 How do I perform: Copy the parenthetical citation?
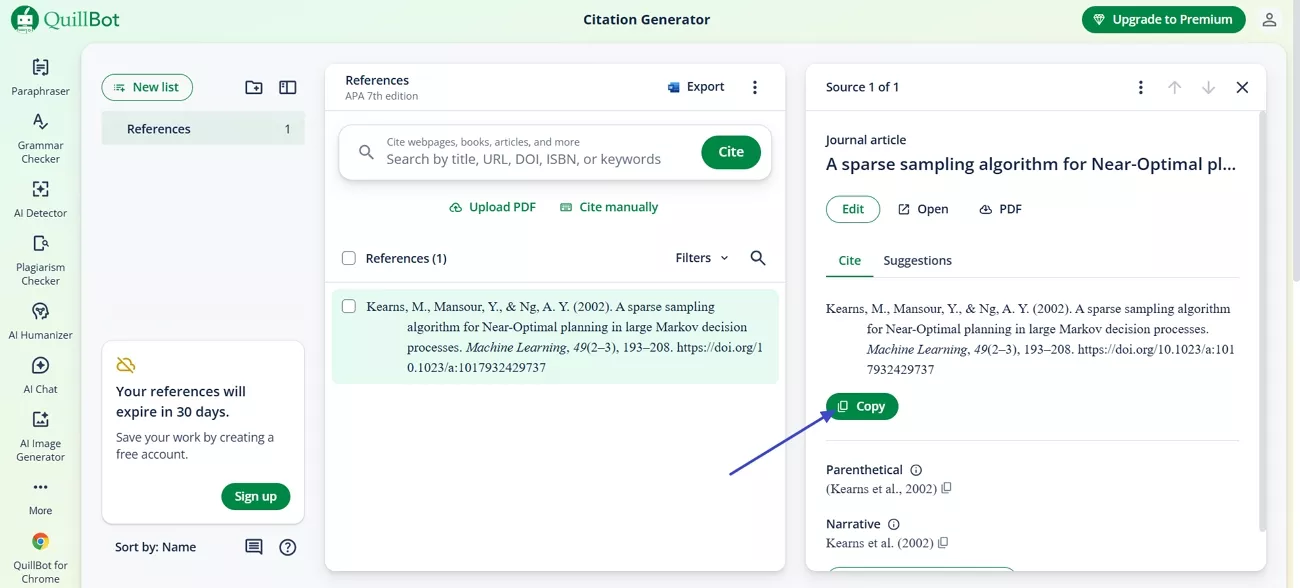945,488
